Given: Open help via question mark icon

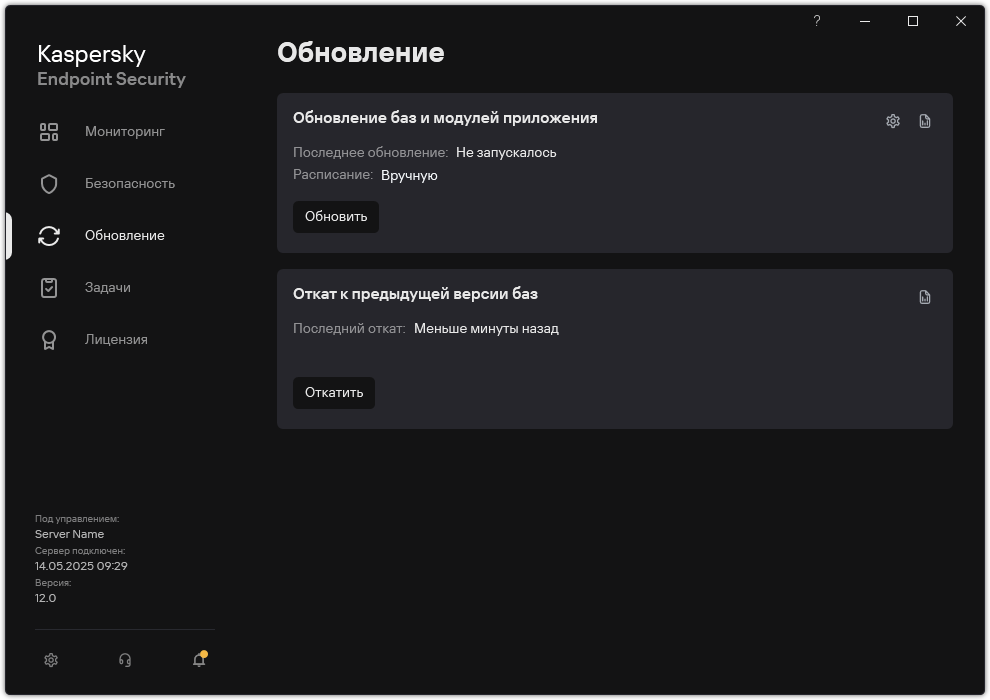Looking at the screenshot, I should pos(816,20).
